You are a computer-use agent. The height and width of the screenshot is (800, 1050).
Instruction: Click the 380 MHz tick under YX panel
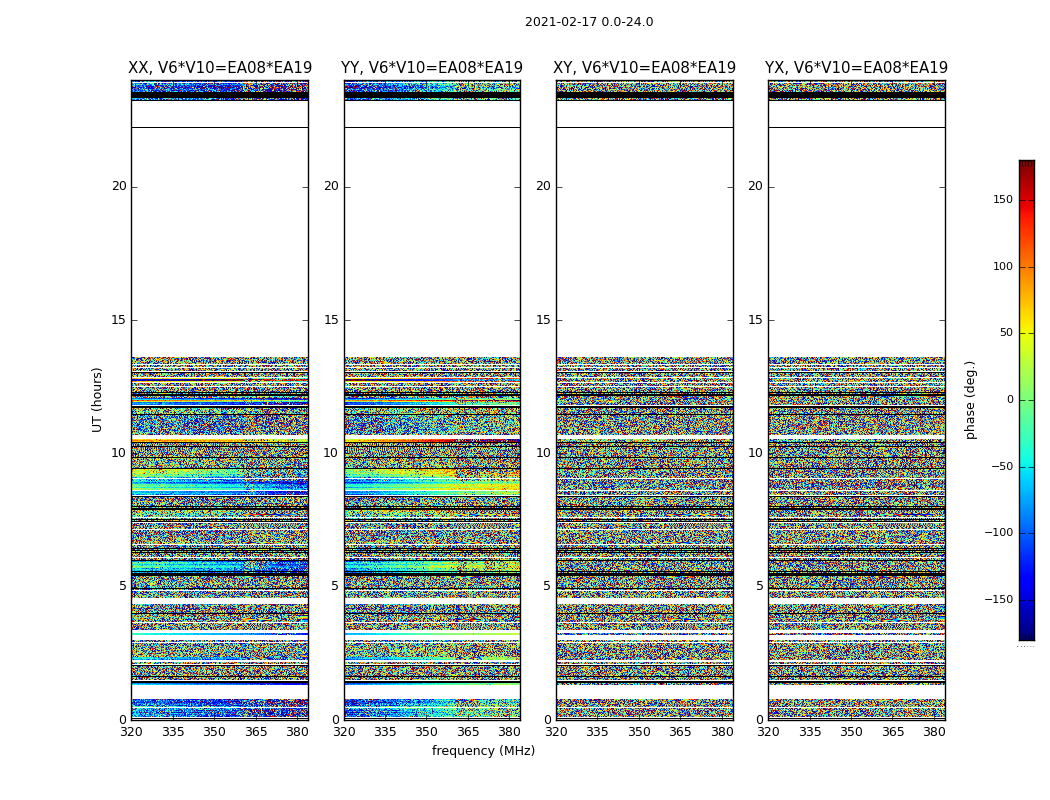coord(934,732)
